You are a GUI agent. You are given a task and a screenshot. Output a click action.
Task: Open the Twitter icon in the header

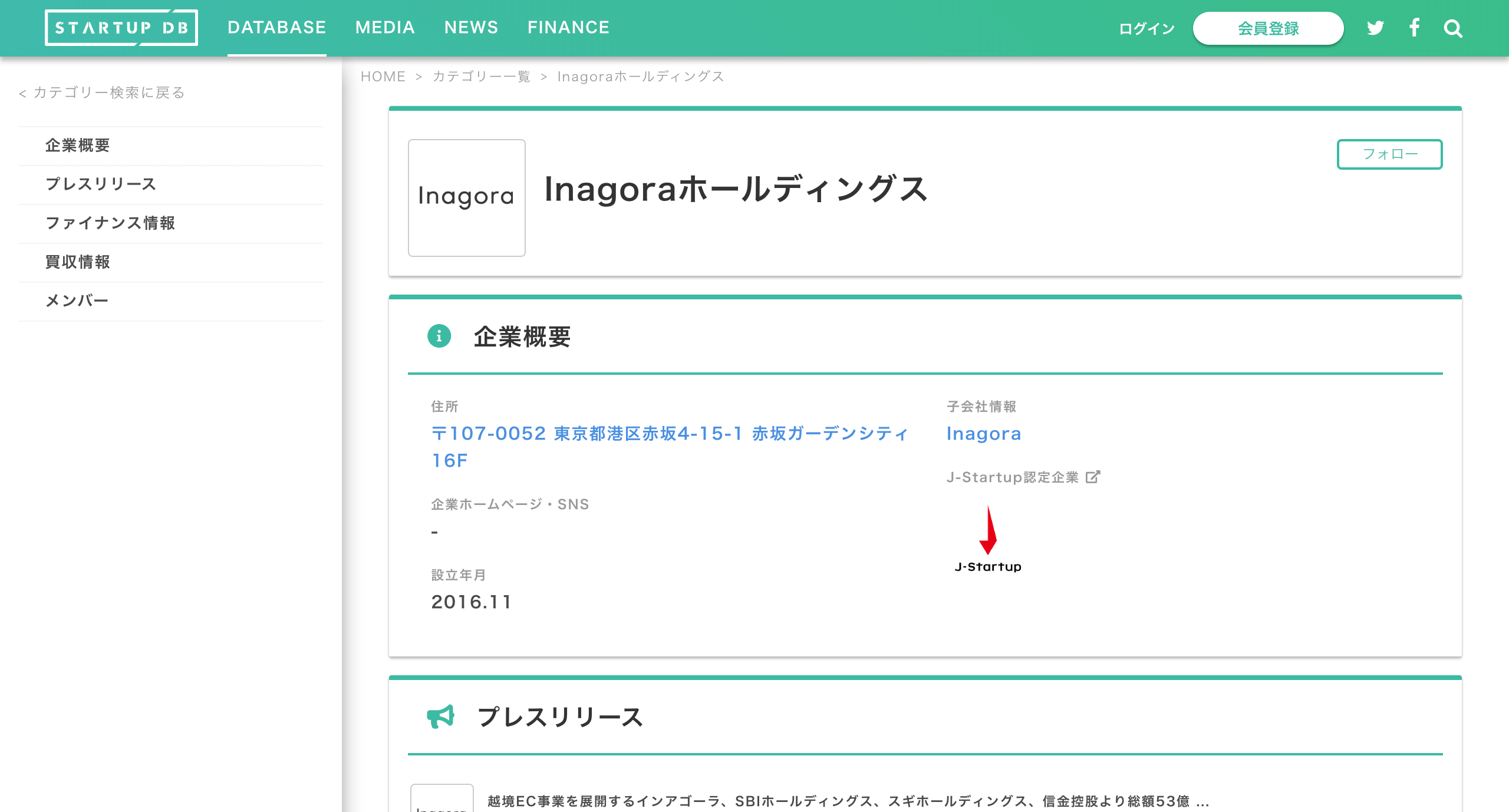click(x=1375, y=28)
